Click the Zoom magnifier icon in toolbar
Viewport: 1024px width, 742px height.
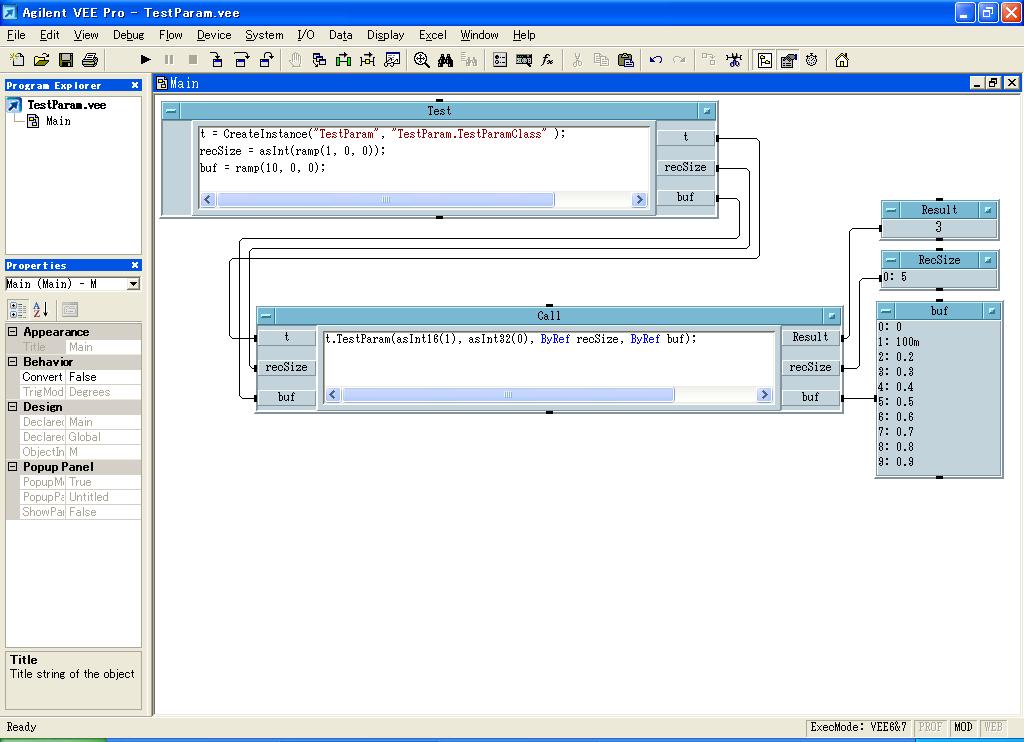click(x=421, y=60)
